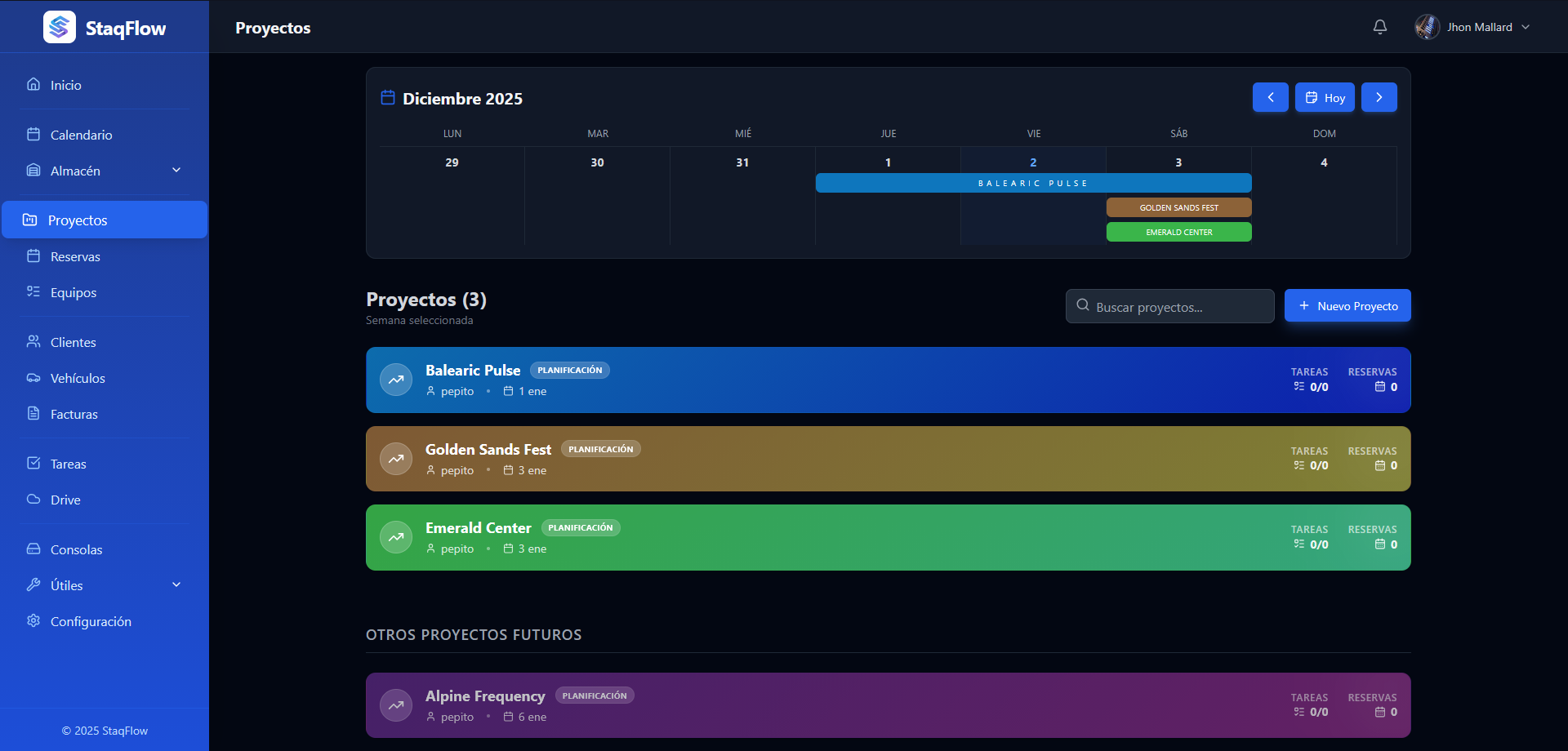Click the Vehículos icon in the sidebar

click(33, 378)
